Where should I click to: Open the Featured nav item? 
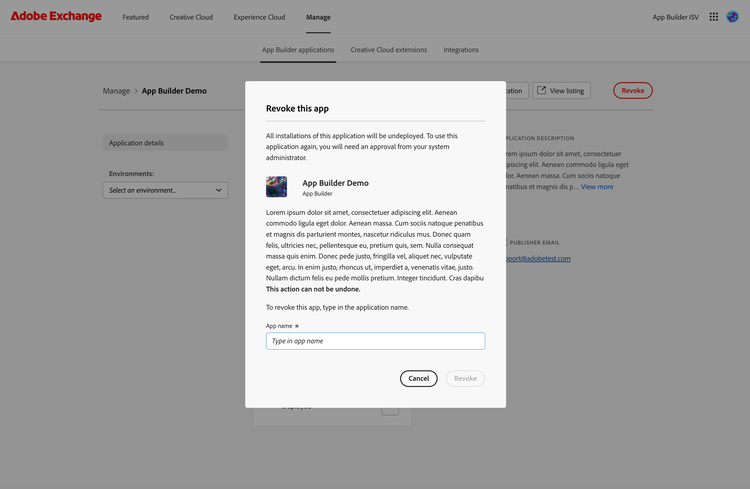point(135,17)
